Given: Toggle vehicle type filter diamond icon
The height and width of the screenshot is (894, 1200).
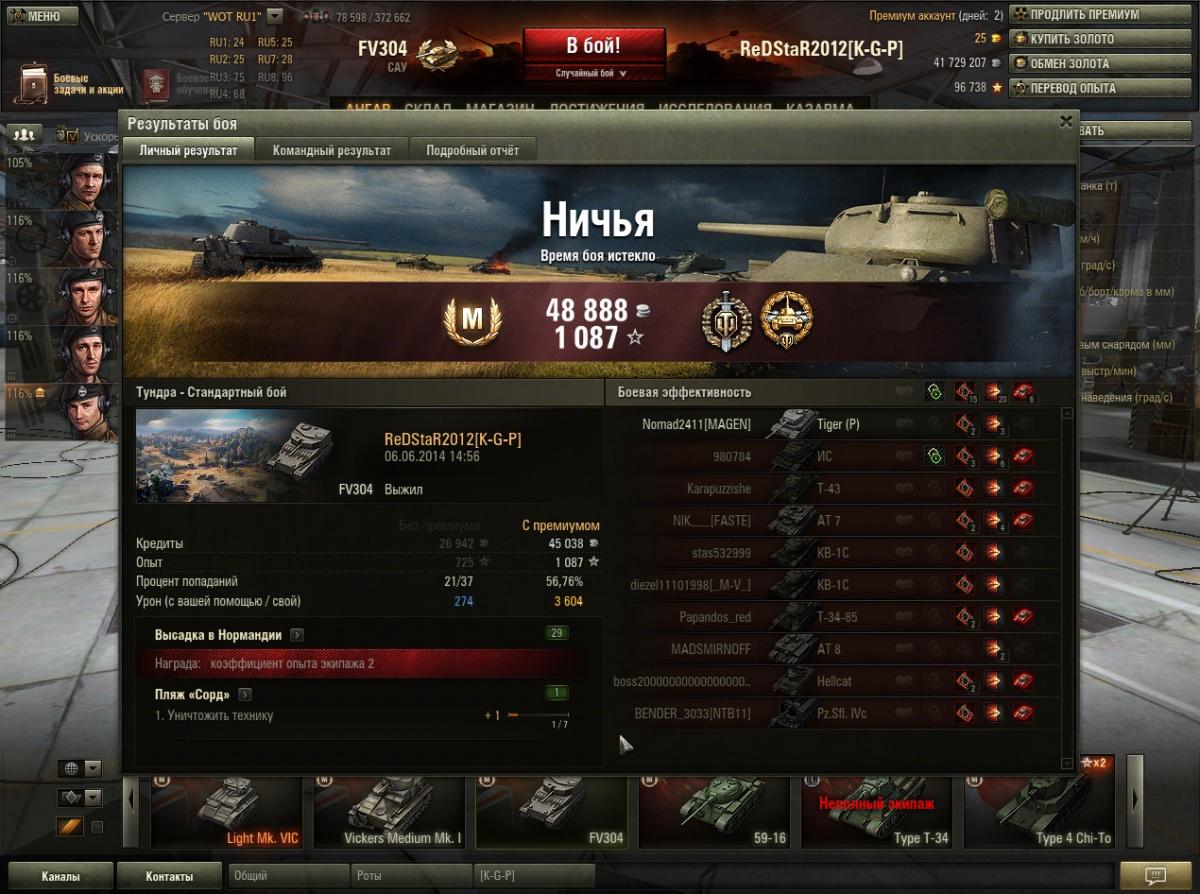Looking at the screenshot, I should [69, 798].
